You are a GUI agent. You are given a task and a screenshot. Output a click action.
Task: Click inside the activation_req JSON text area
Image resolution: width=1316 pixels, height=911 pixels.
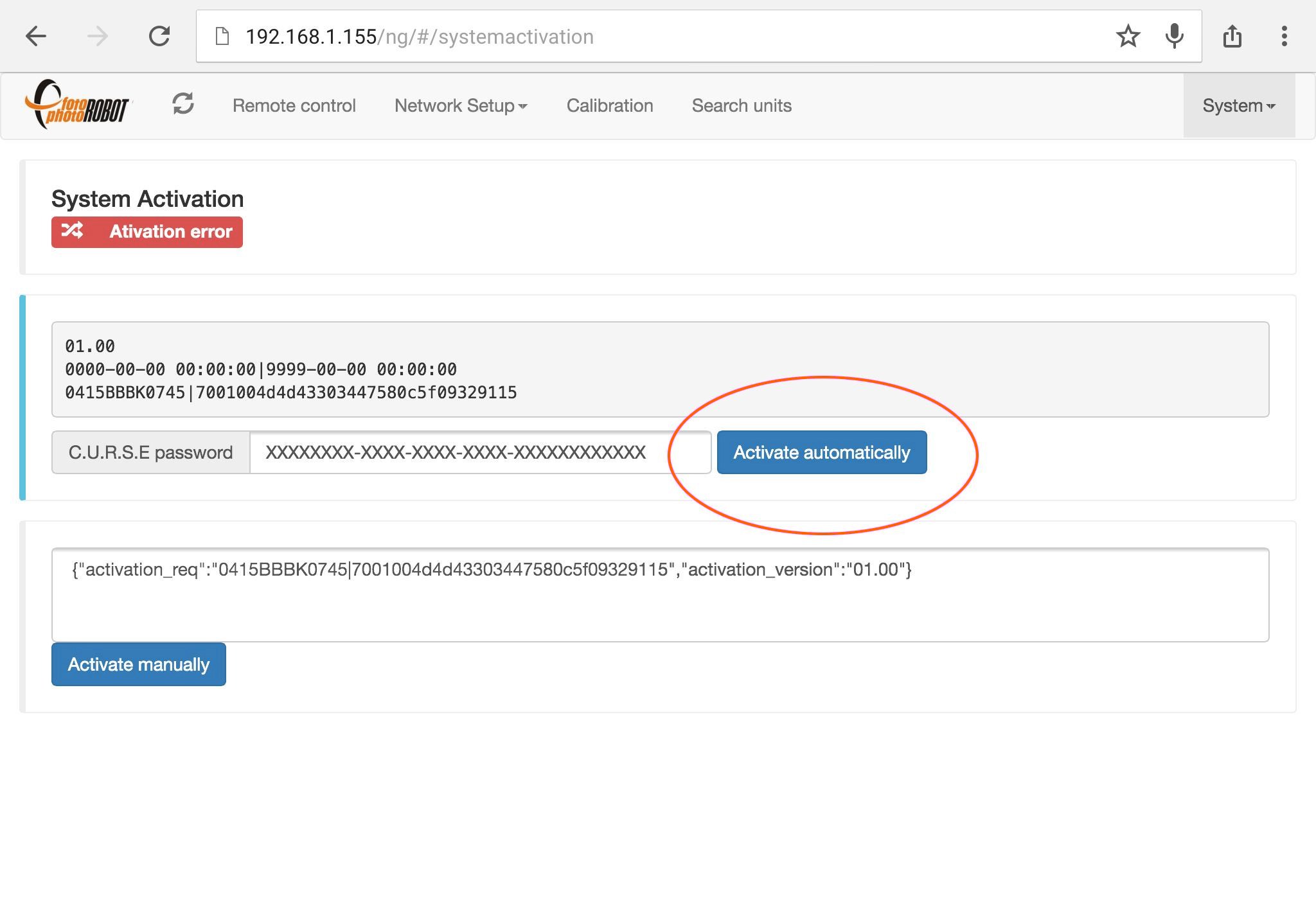point(660,595)
